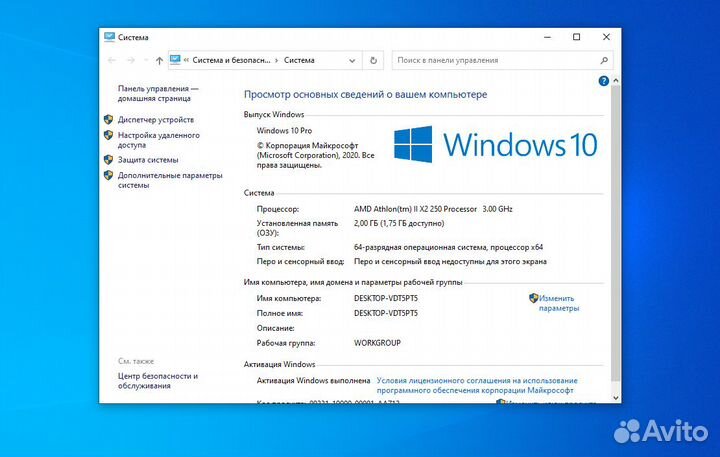Navigate back with the back arrow
Viewport: 720px width, 457px height.
click(112, 61)
